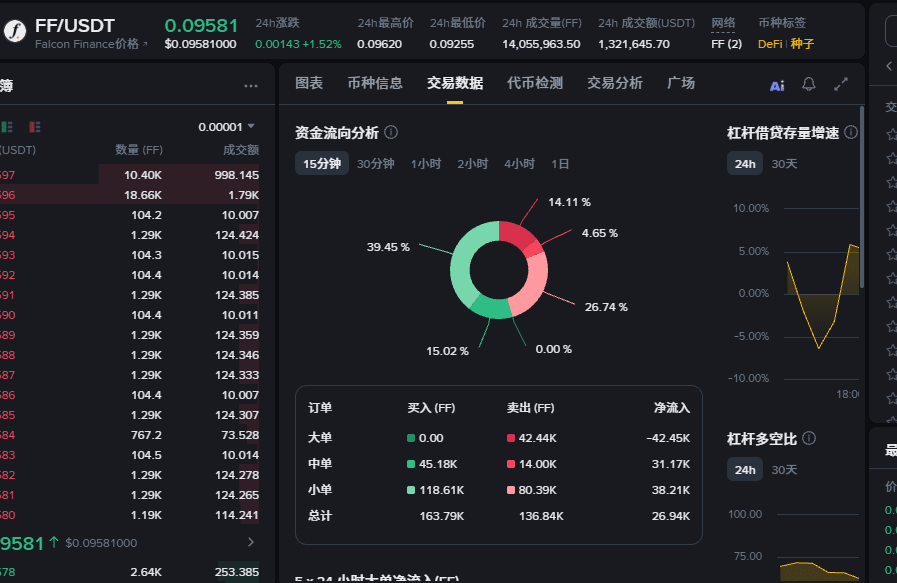Select the 15分钟 fund flow interval
Viewport: 897px width, 583px height.
(322, 164)
